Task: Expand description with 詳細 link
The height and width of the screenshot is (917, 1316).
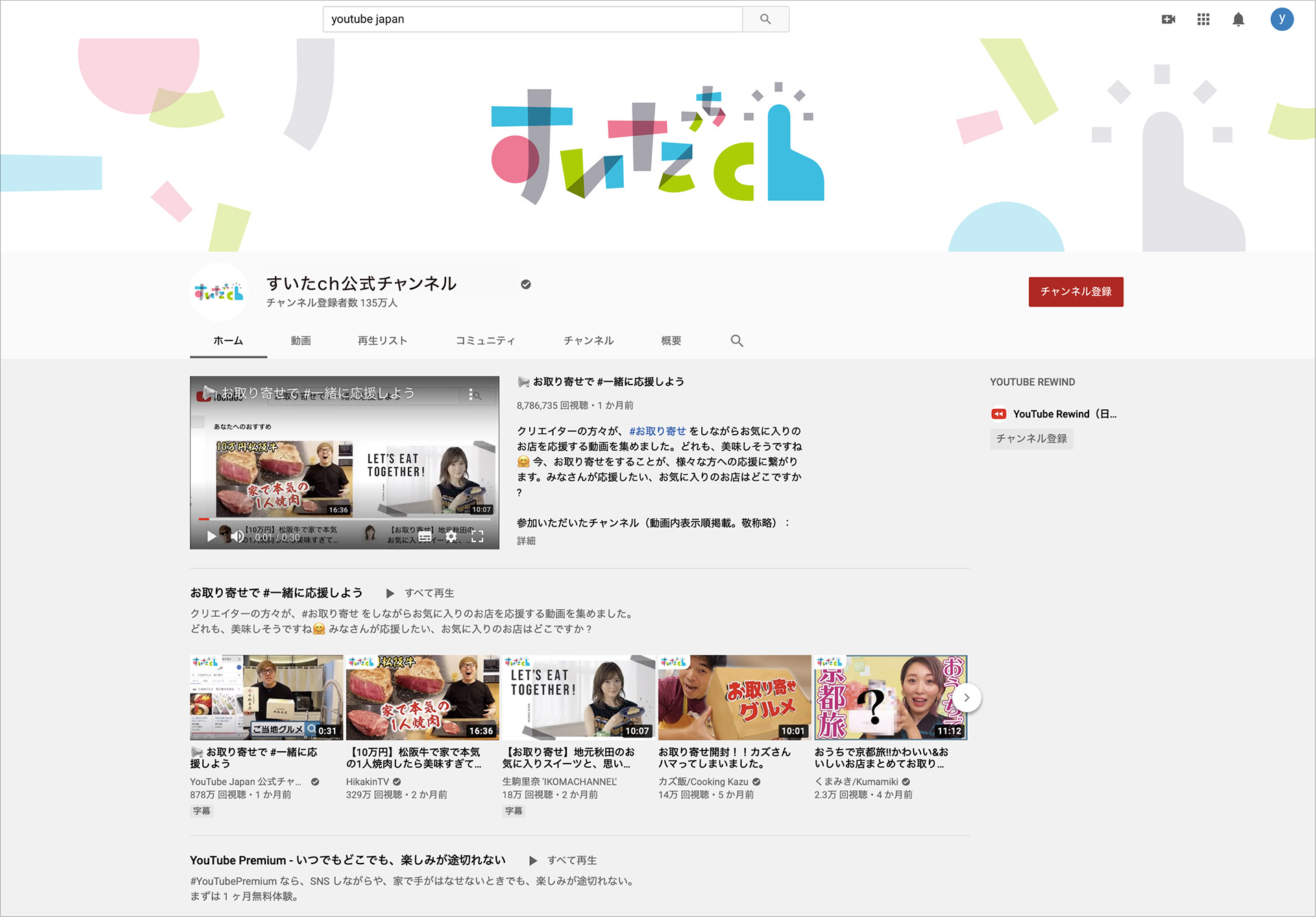Action: (x=526, y=541)
